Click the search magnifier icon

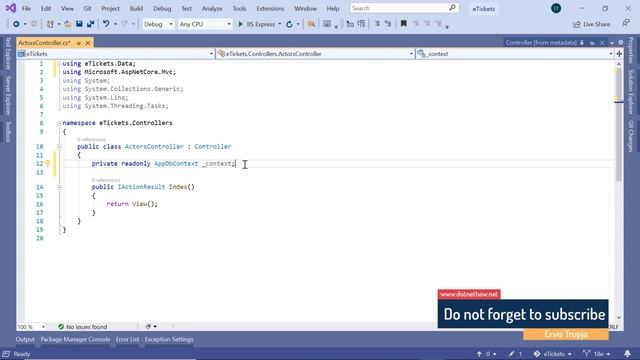coord(452,8)
